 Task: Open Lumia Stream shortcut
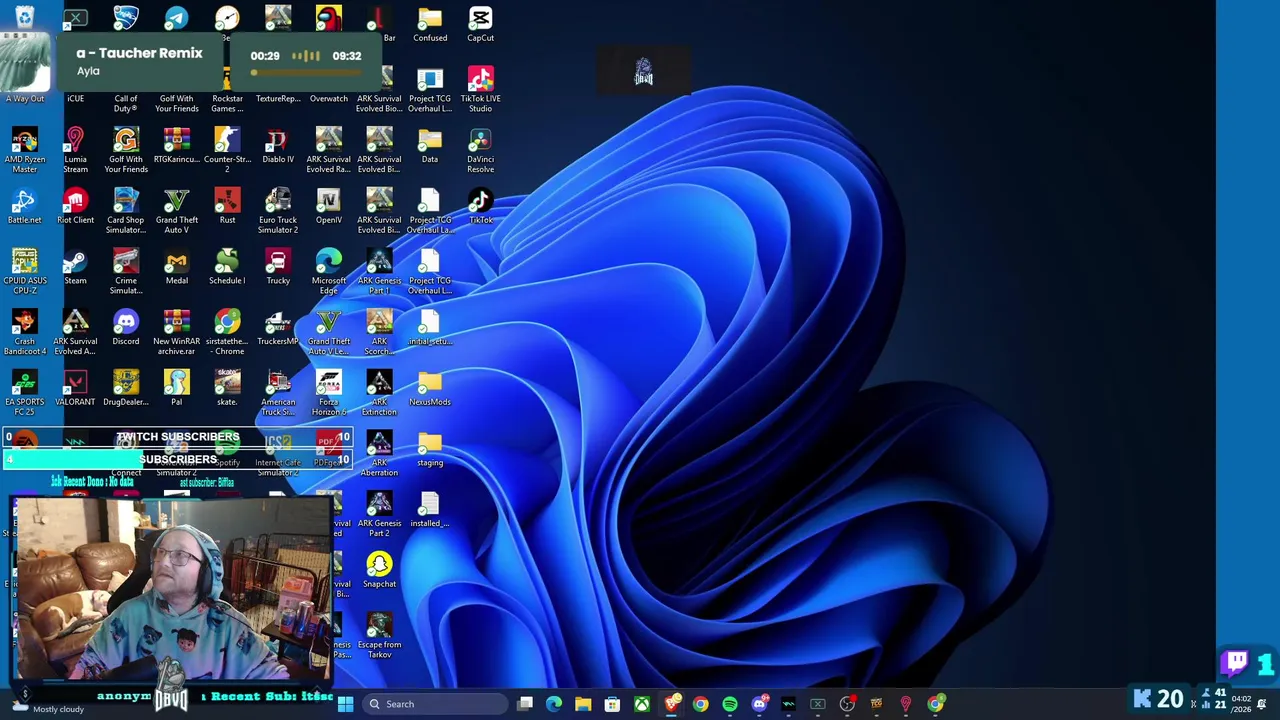pos(75,150)
